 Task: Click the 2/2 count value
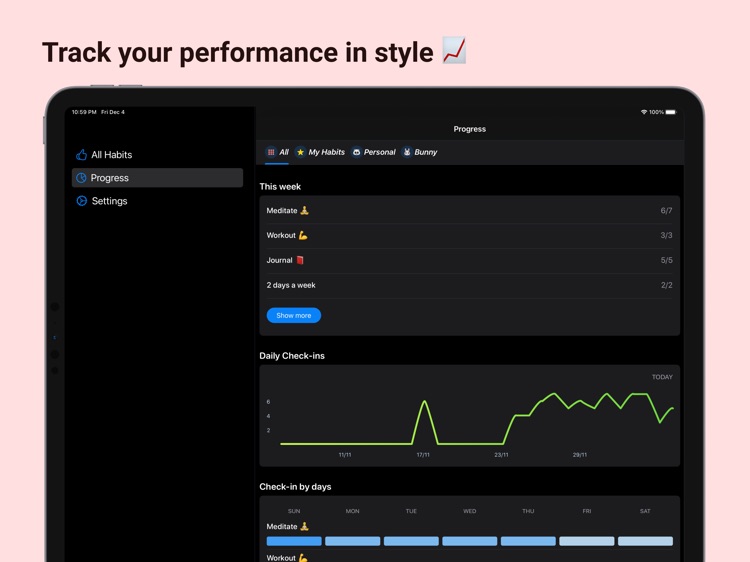666,285
